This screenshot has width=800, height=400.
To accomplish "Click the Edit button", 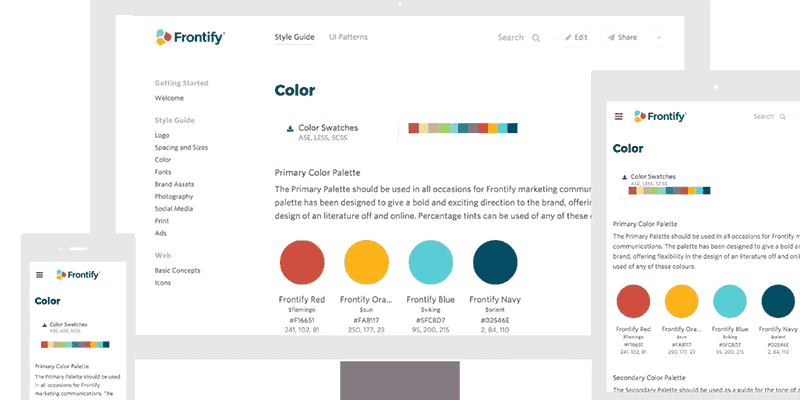I will click(x=577, y=38).
